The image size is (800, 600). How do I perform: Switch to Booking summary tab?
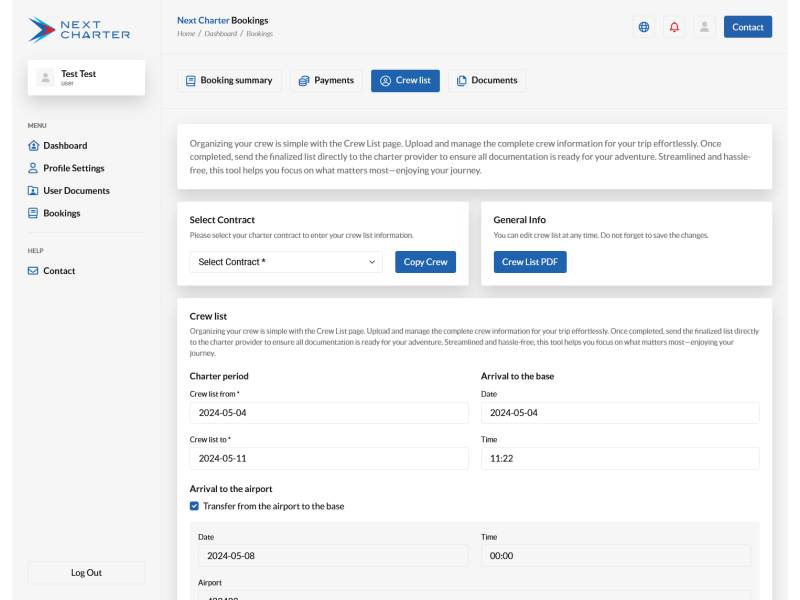(229, 81)
